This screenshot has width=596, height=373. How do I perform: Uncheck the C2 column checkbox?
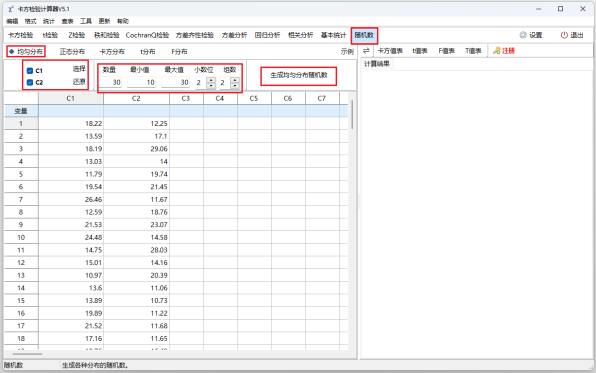click(x=30, y=82)
